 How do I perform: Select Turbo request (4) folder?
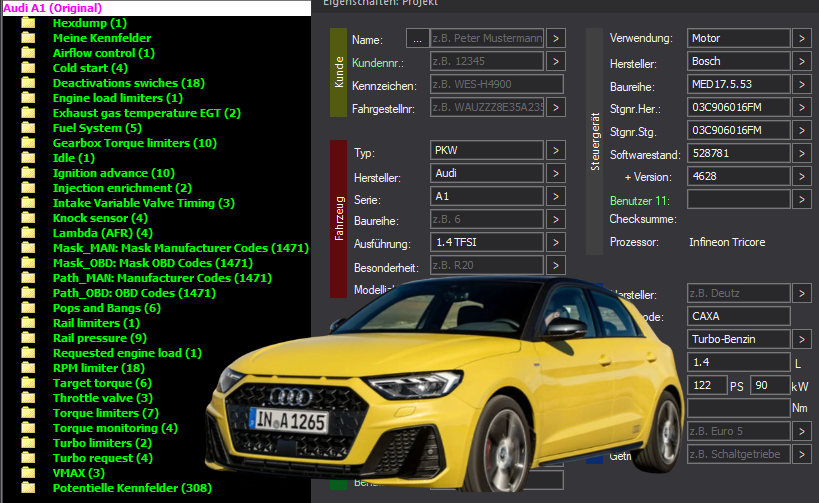(x=103, y=458)
